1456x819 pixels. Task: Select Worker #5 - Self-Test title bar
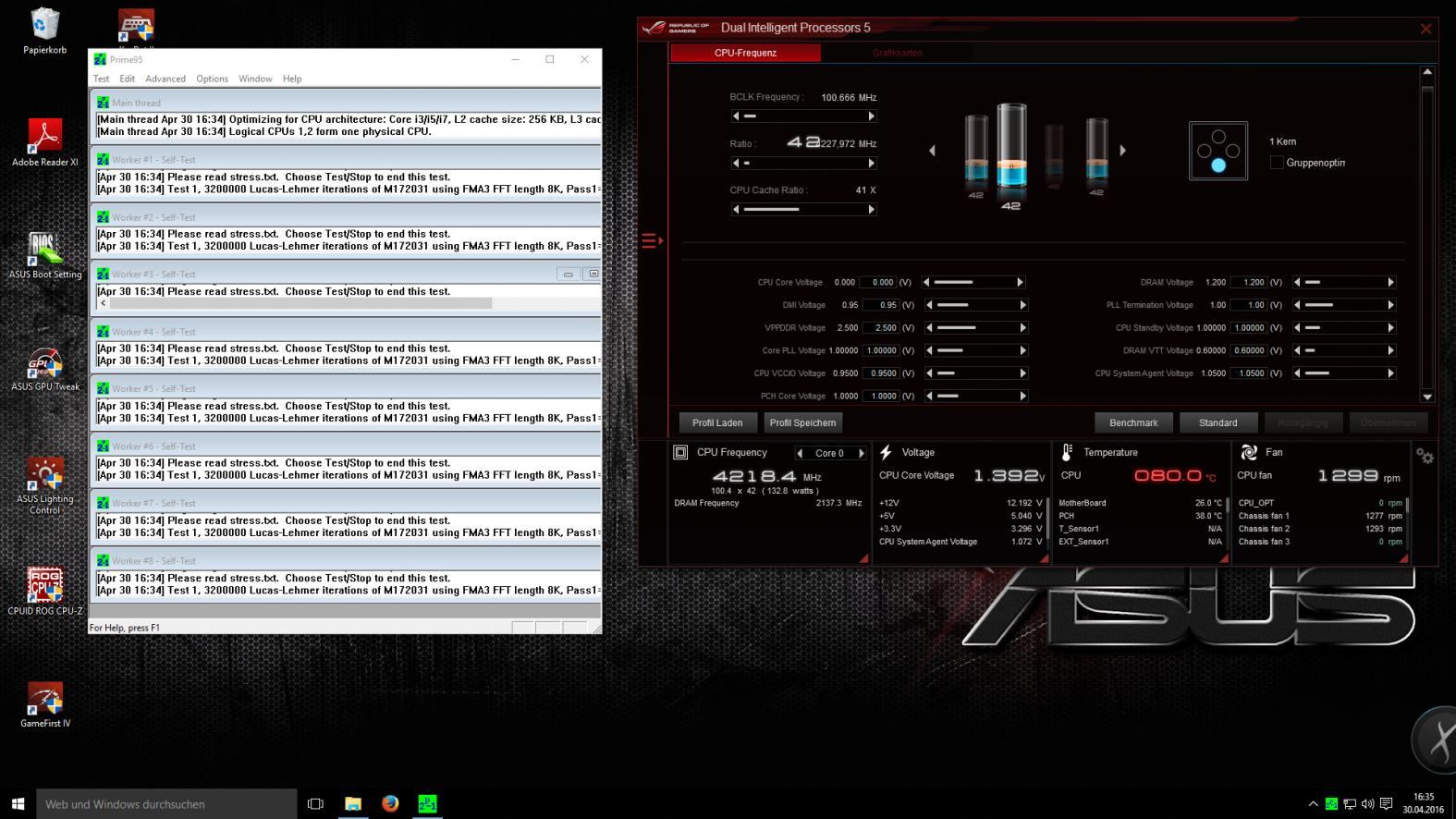tap(346, 388)
